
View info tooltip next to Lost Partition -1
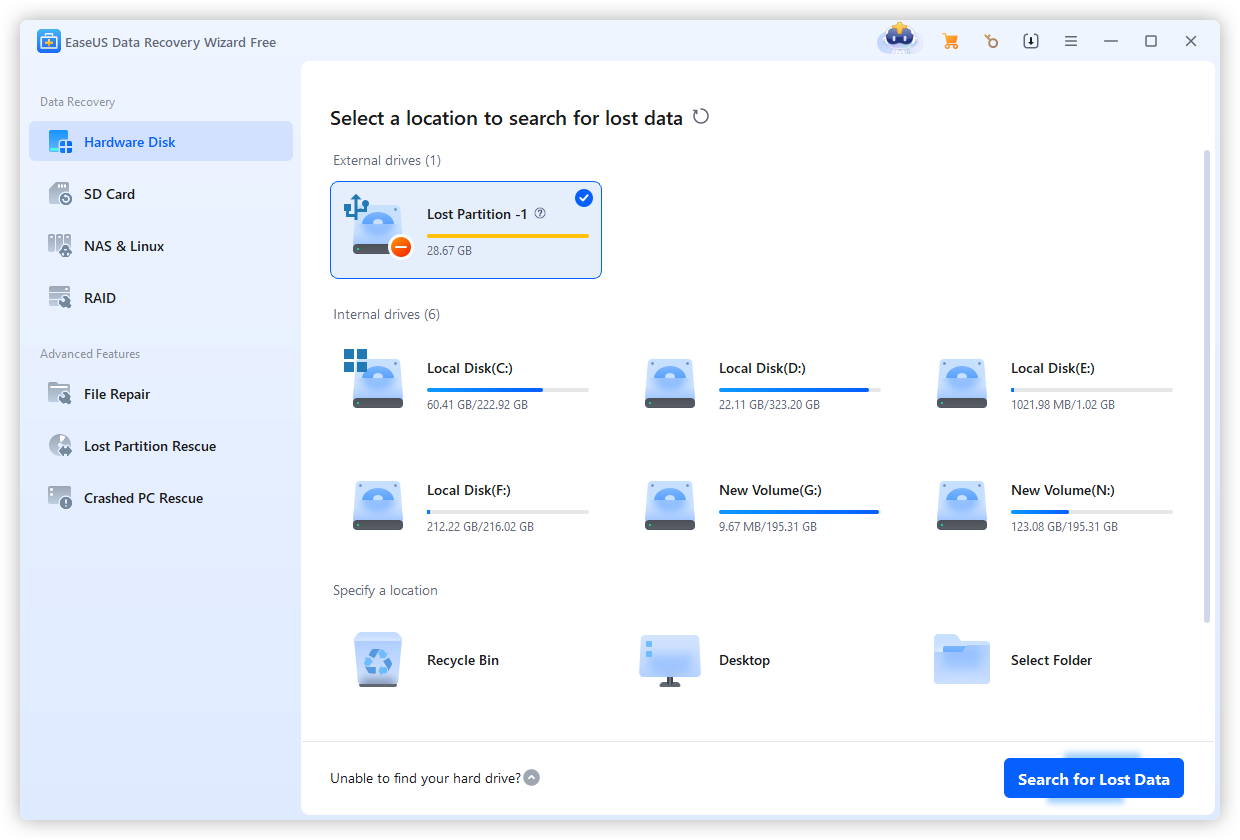(540, 213)
